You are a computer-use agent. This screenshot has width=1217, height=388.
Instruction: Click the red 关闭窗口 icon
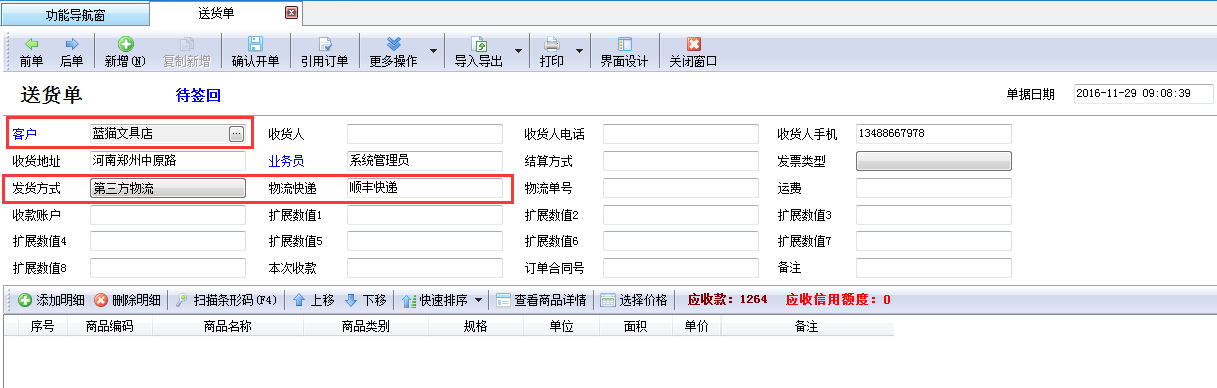(694, 44)
